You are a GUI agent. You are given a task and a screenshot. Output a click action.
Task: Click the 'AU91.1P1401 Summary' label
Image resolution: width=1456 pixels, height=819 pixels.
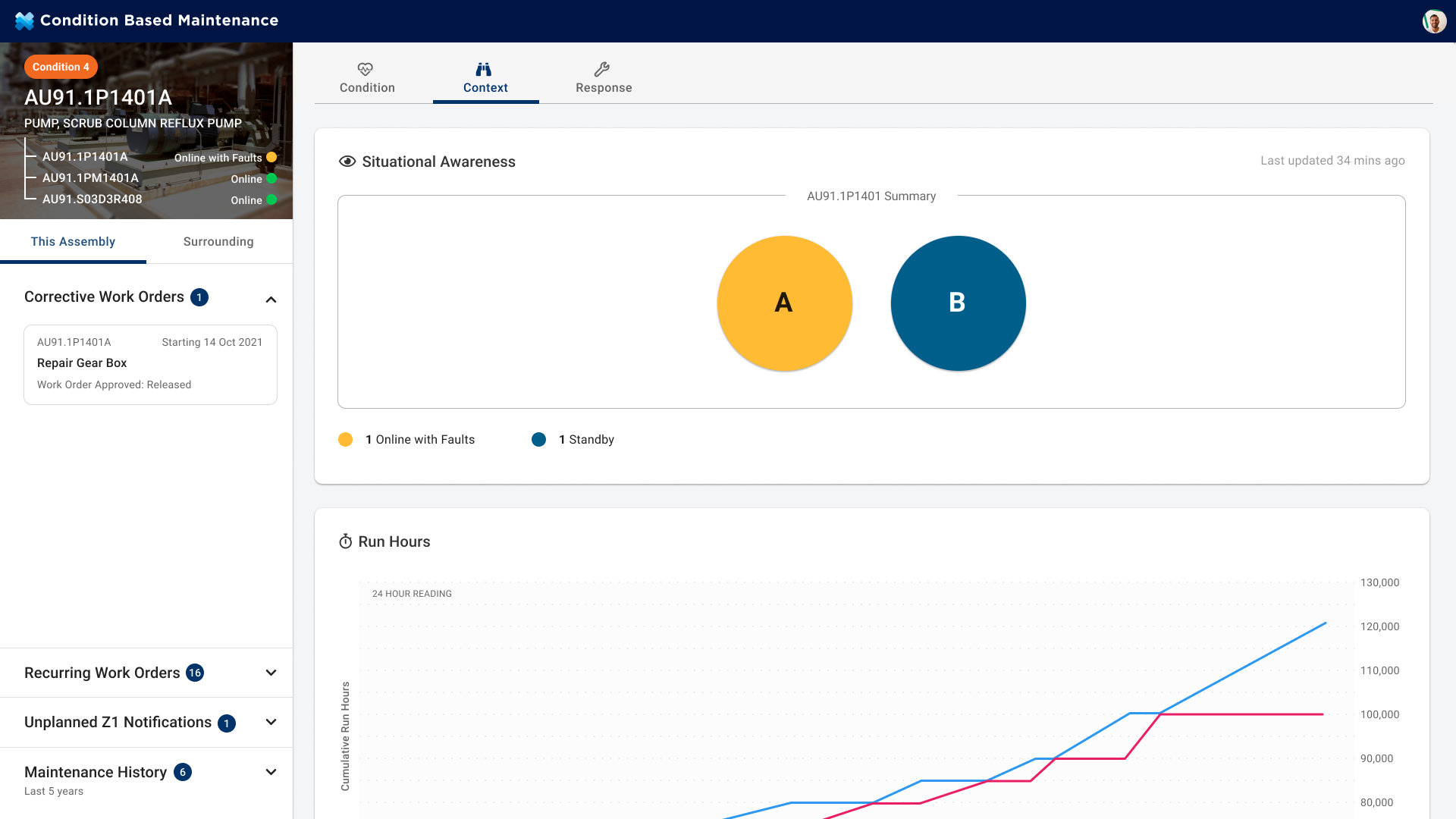click(x=871, y=196)
